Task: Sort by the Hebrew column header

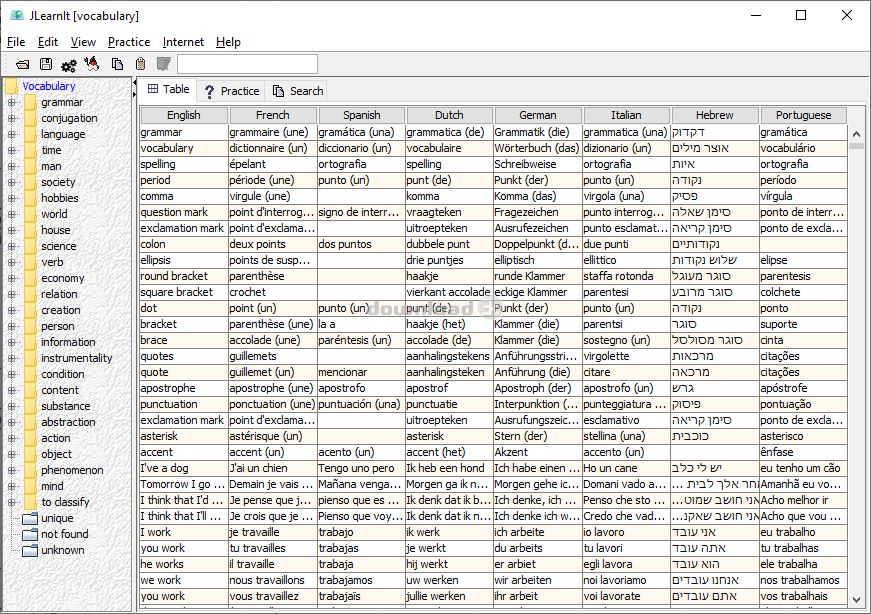Action: pos(714,115)
